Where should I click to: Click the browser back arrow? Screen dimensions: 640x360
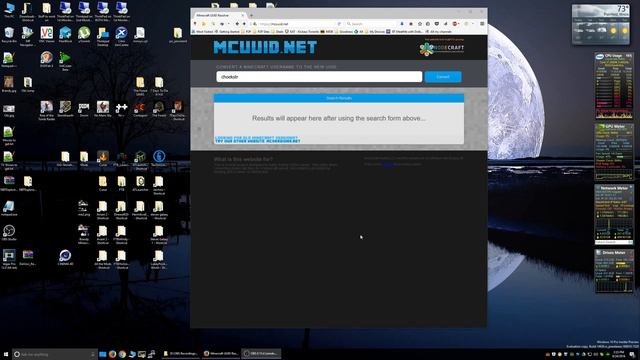click(x=237, y=24)
